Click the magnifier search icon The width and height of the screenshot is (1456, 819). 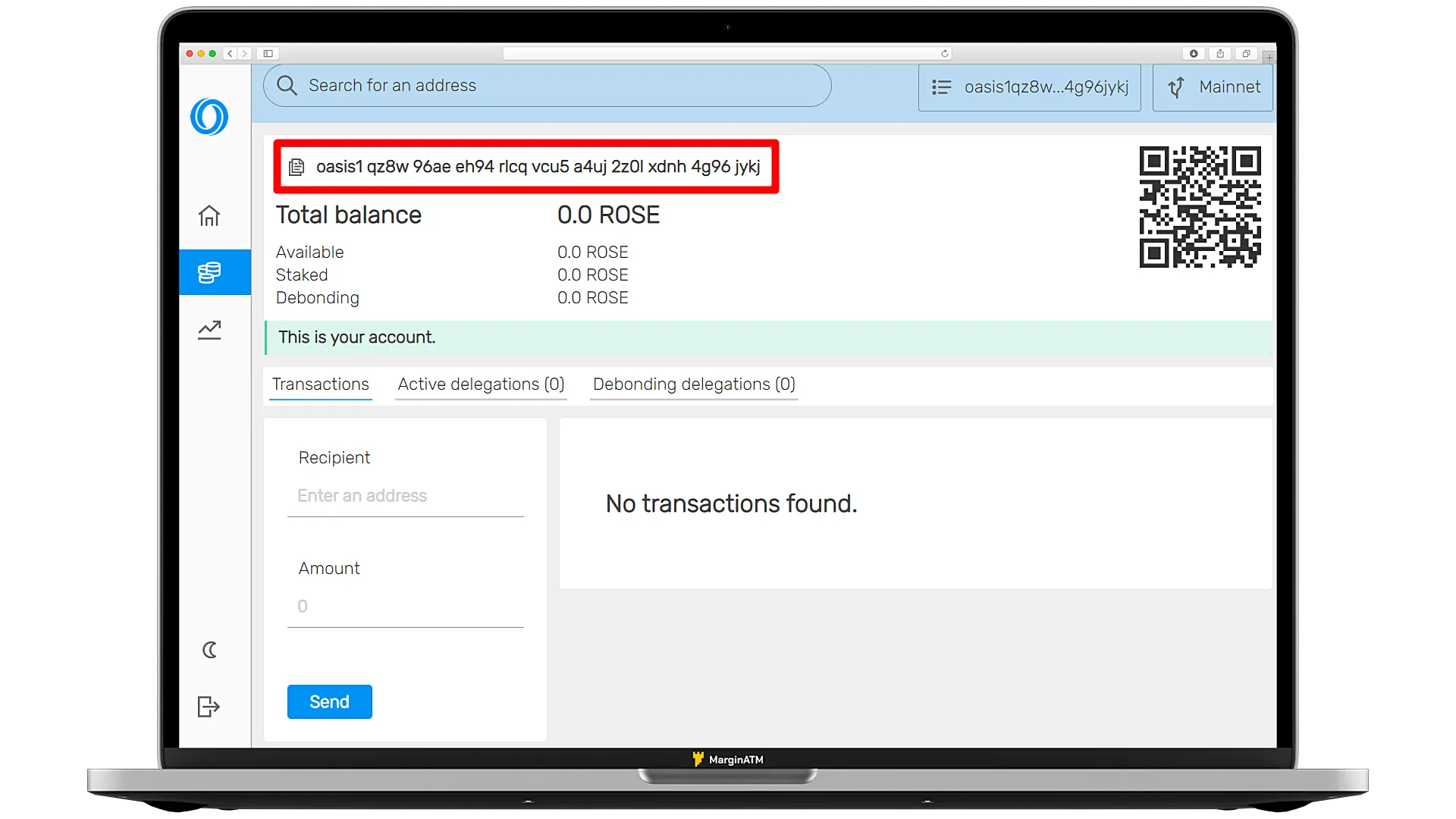coord(287,86)
